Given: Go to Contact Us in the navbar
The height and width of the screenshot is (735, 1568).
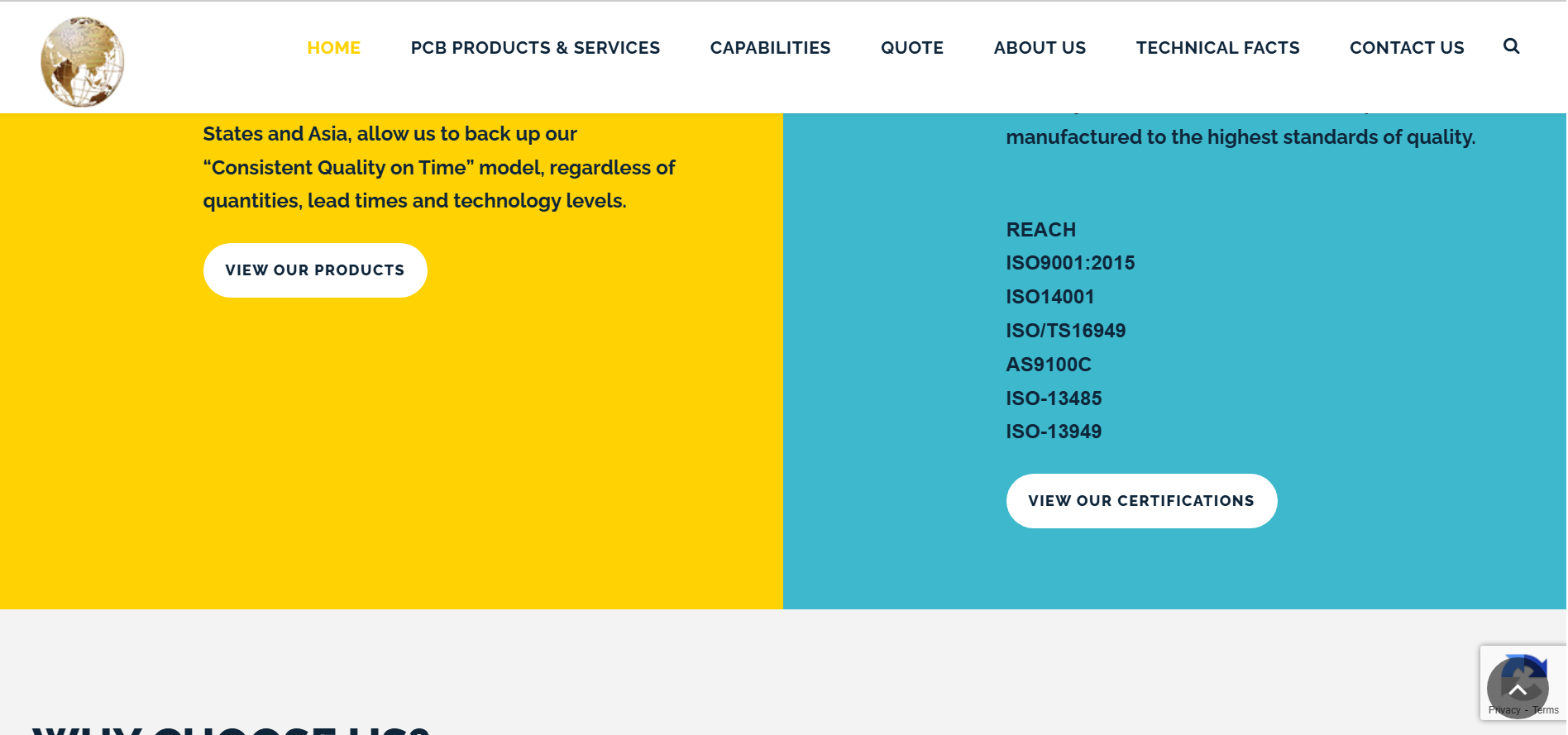Looking at the screenshot, I should coord(1406,48).
